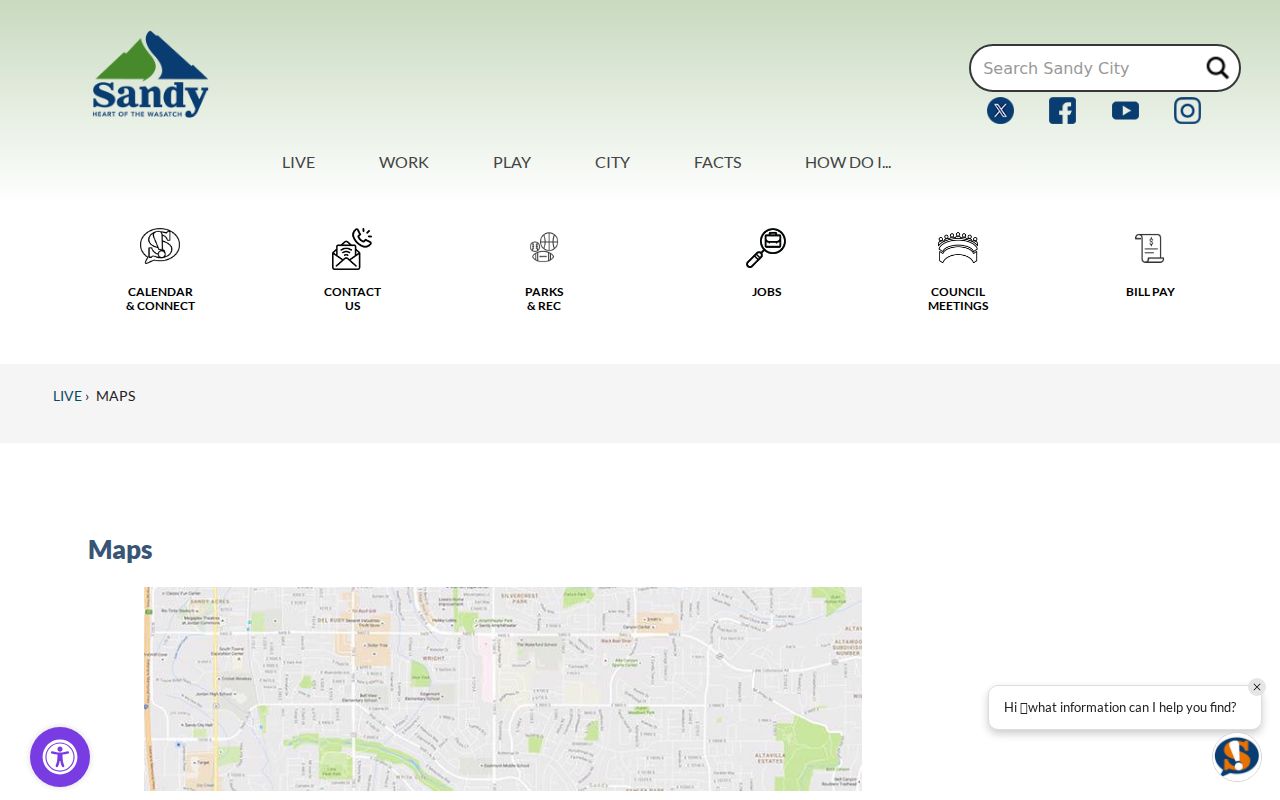Open the LIVE menu
This screenshot has width=1280, height=800.
(298, 162)
